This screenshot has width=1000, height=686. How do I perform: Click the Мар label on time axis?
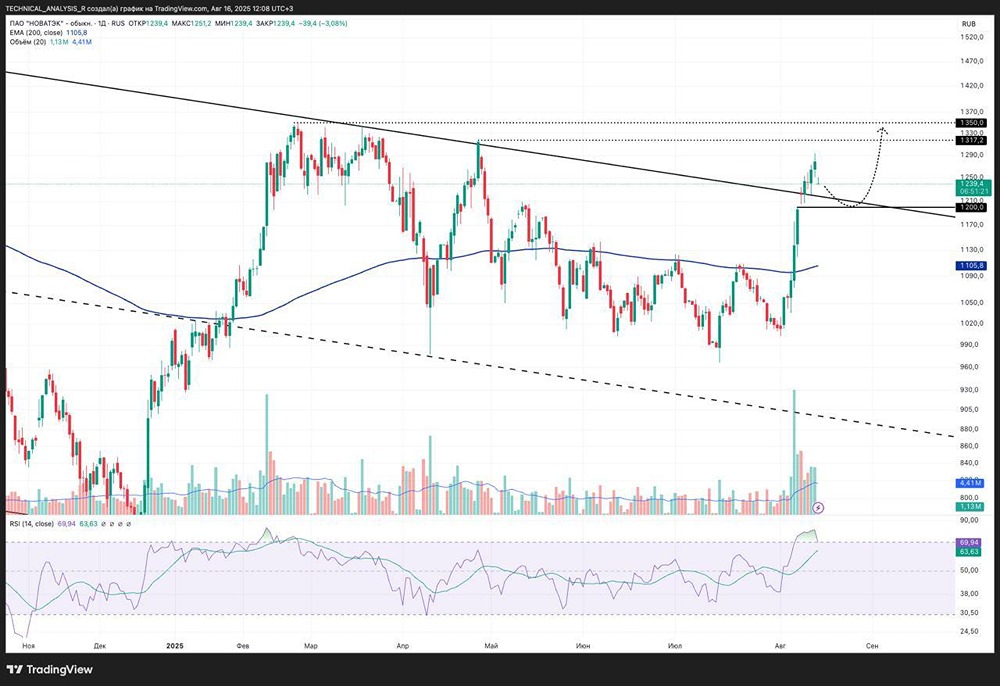coord(311,646)
